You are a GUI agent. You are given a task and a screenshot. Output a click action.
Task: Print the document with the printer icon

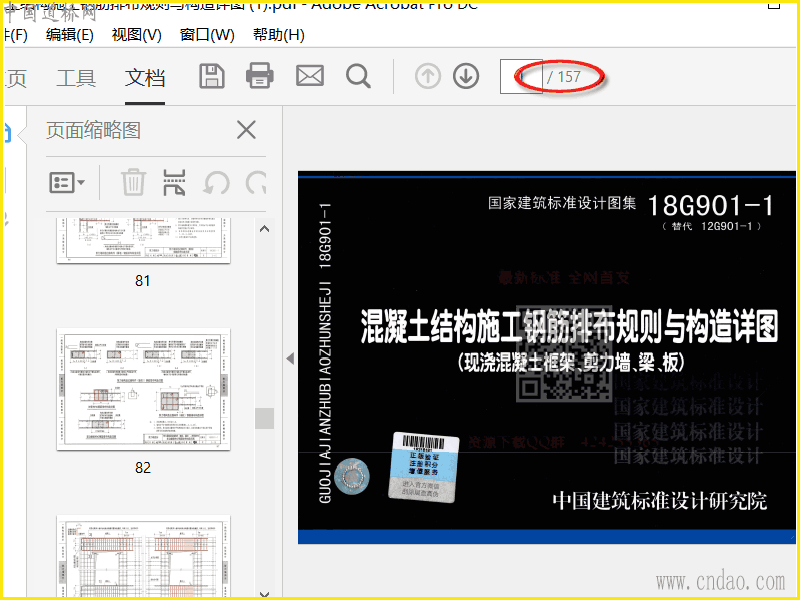[x=260, y=76]
